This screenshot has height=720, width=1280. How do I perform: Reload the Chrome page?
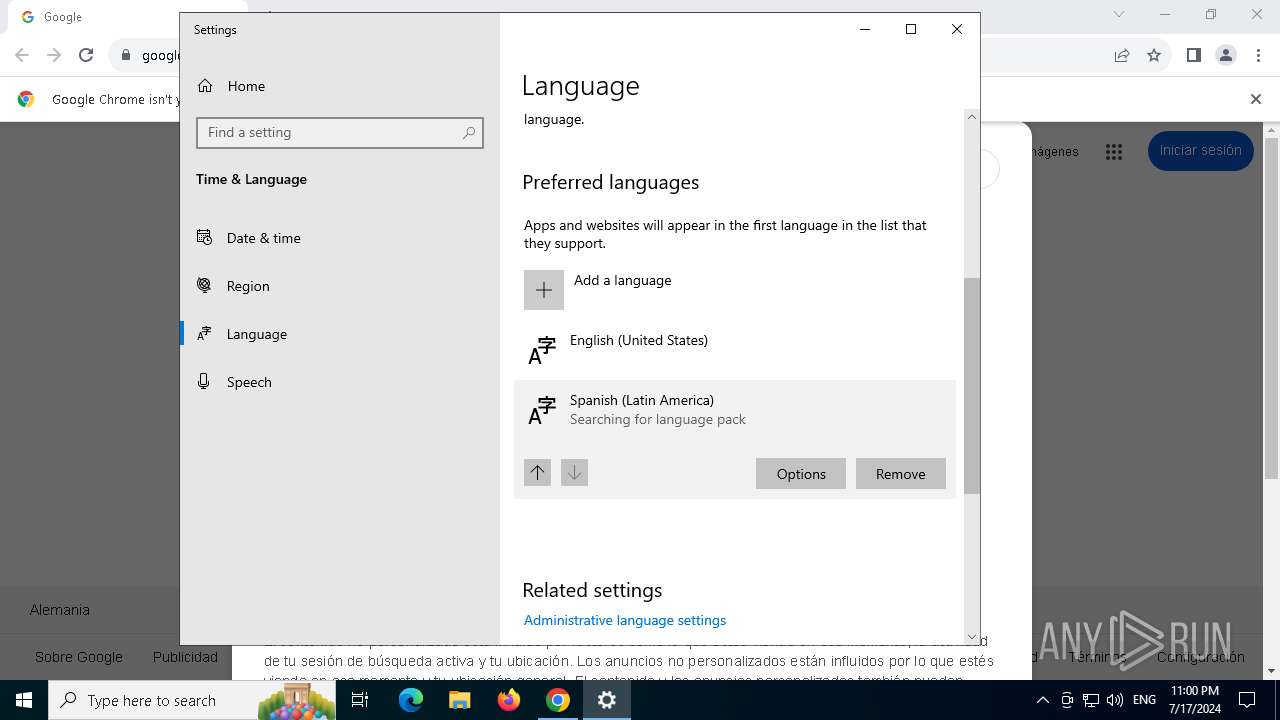86,56
